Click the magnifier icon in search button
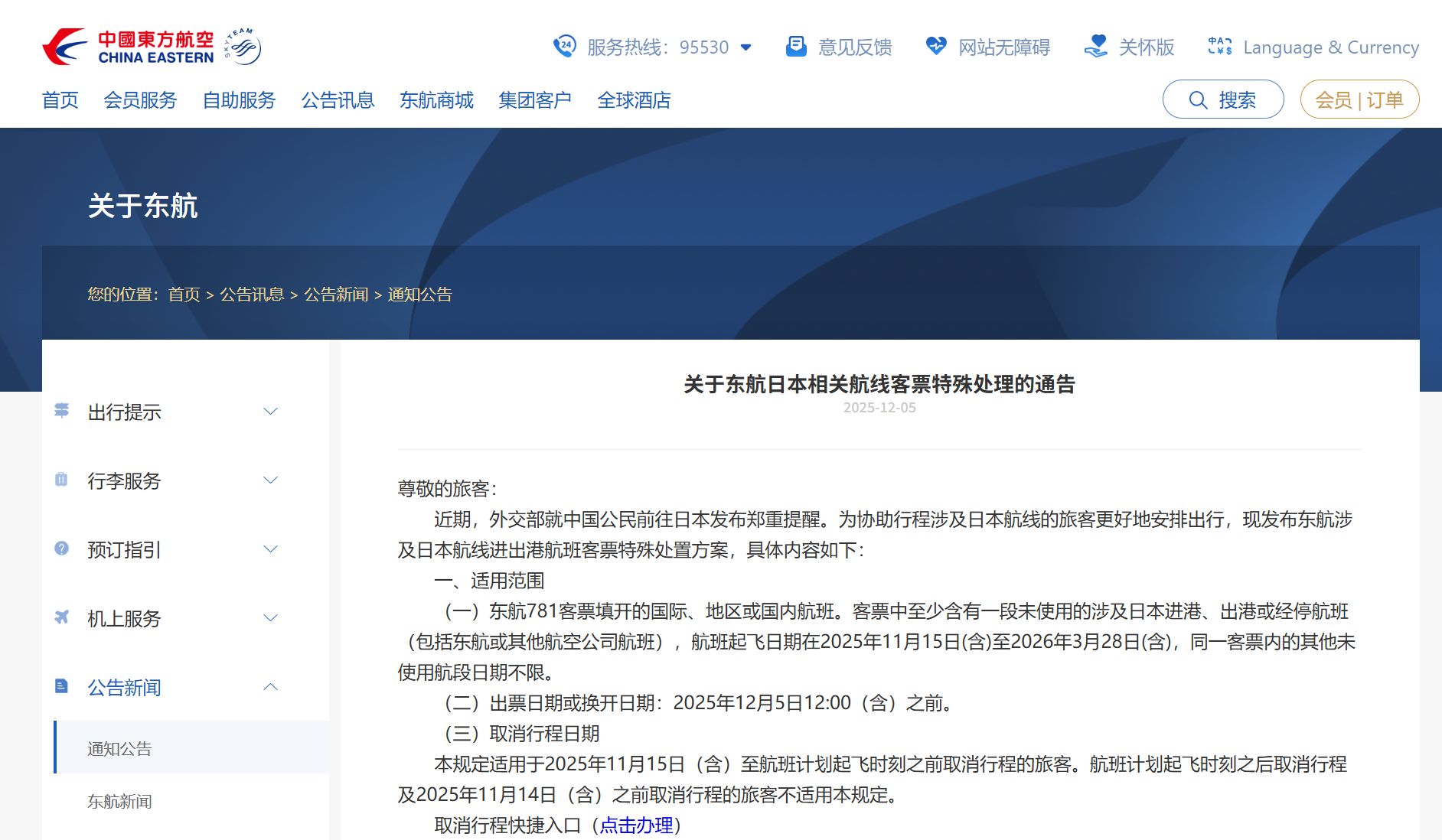The image size is (1442, 840). [x=1198, y=100]
